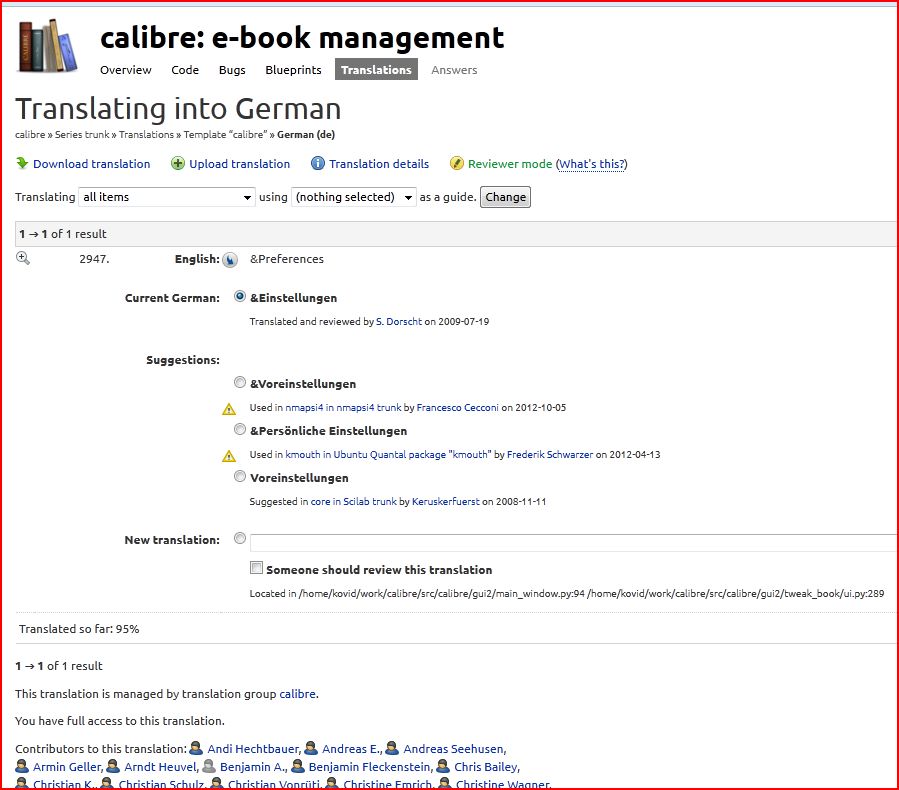This screenshot has height=790, width=899.
Task: Click person icon before Benjamin A.
Action: (209, 766)
